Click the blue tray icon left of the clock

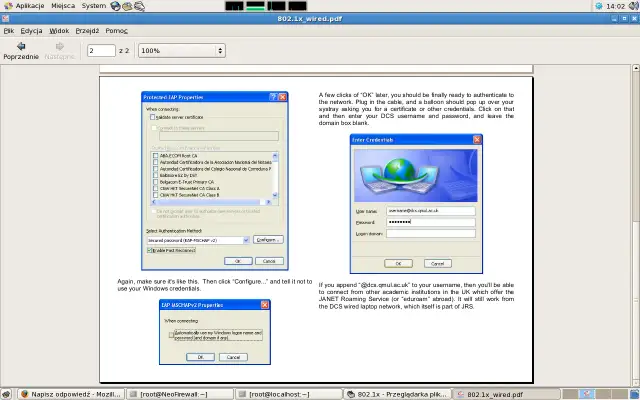pyautogui.click(x=599, y=6)
